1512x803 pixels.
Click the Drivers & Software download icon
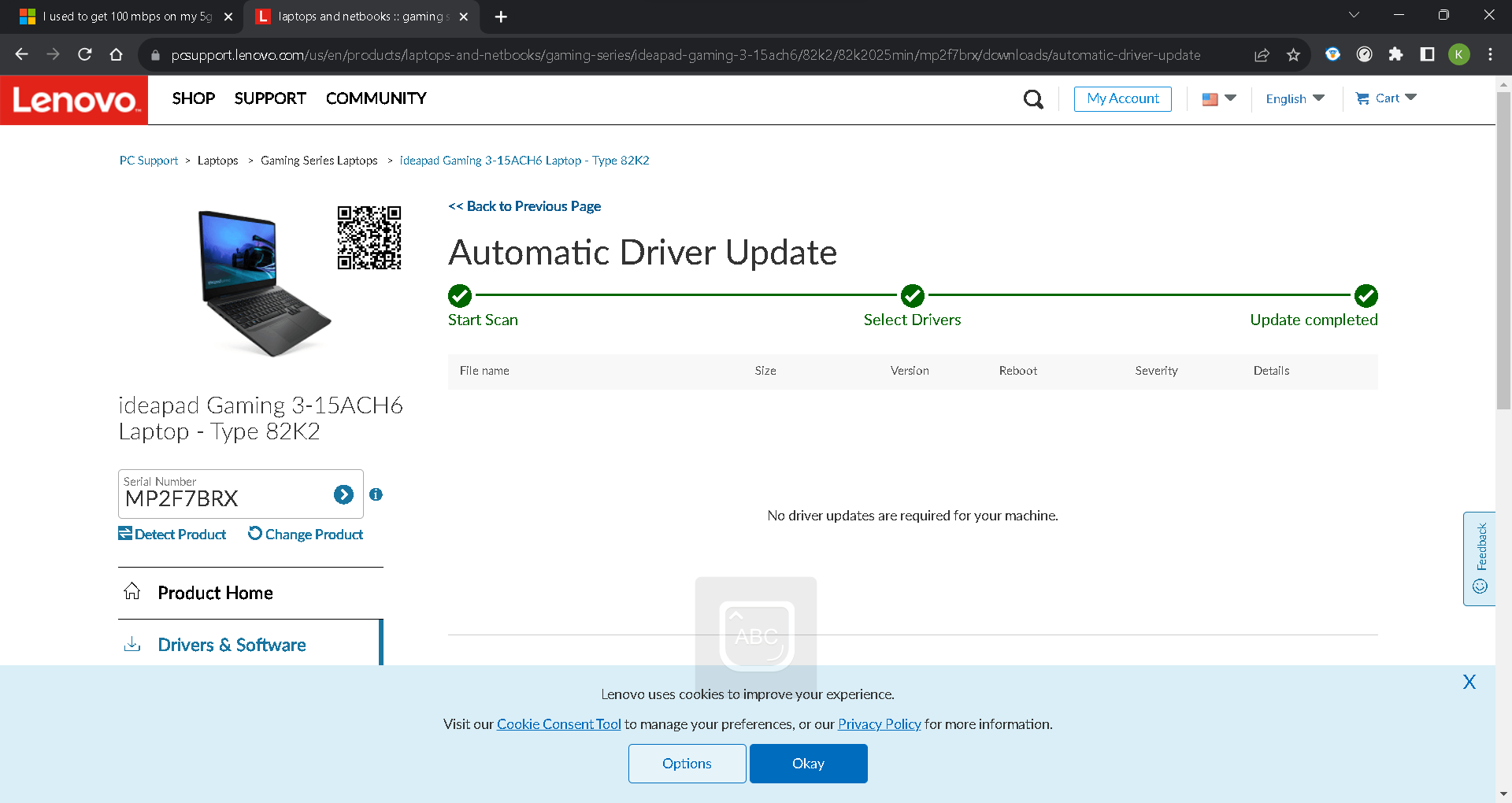[x=132, y=645]
